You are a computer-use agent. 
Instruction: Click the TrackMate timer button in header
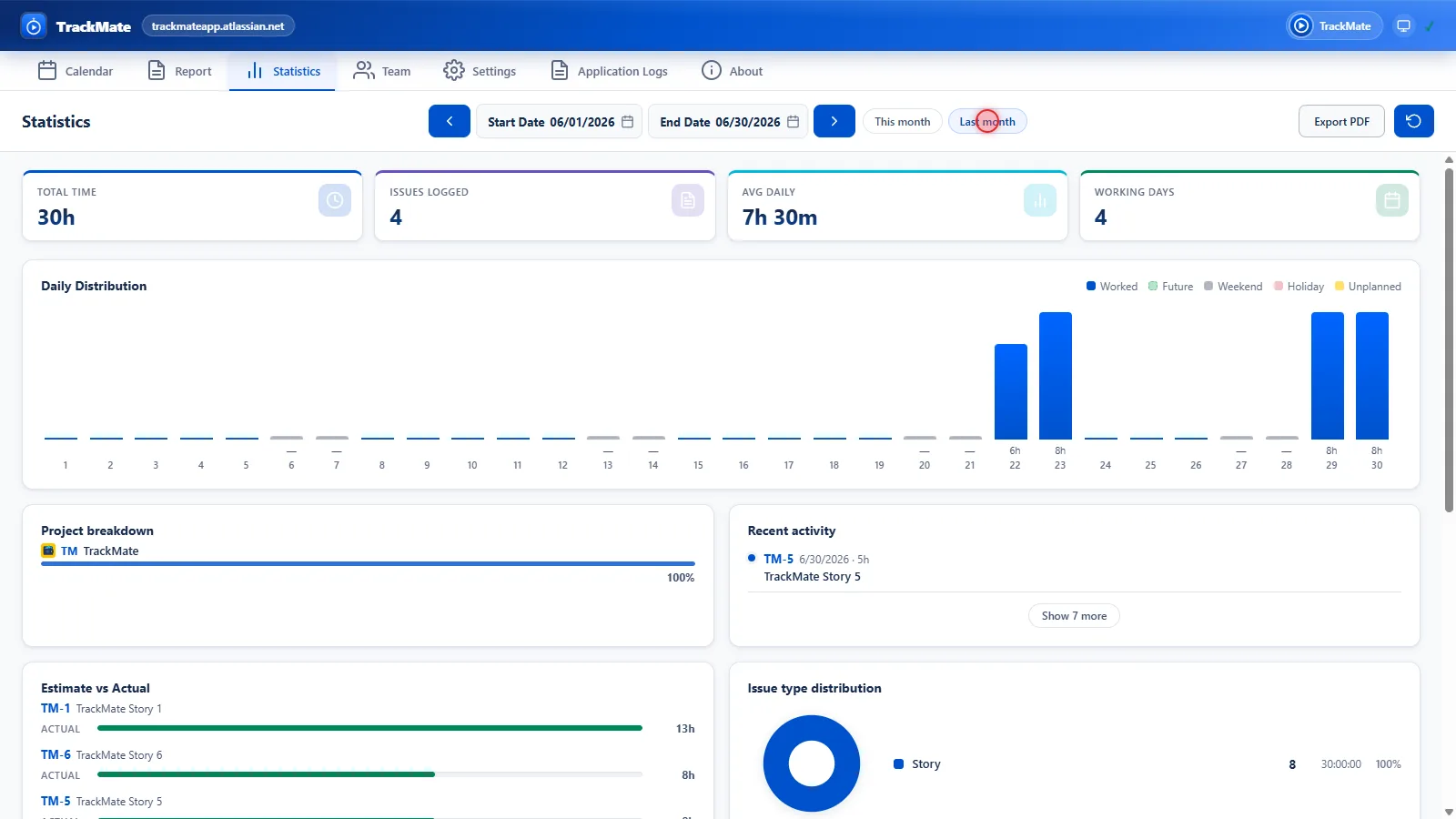click(1334, 25)
